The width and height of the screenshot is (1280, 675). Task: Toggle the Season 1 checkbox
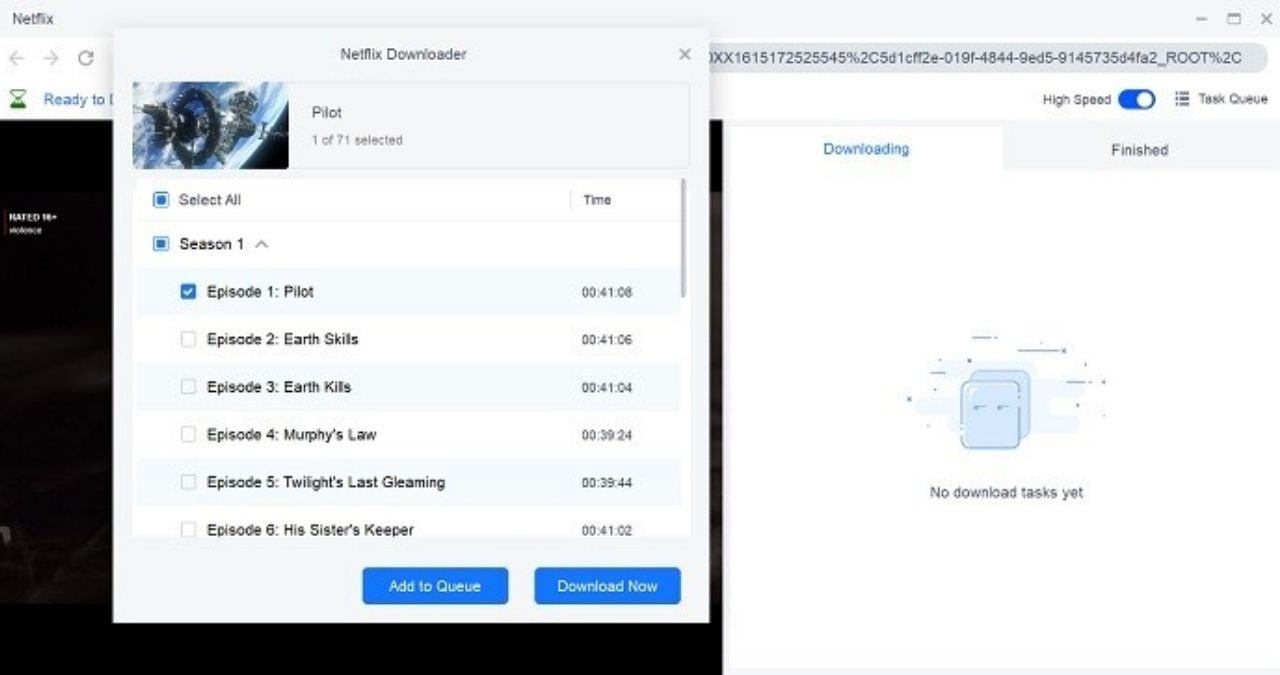click(x=161, y=244)
